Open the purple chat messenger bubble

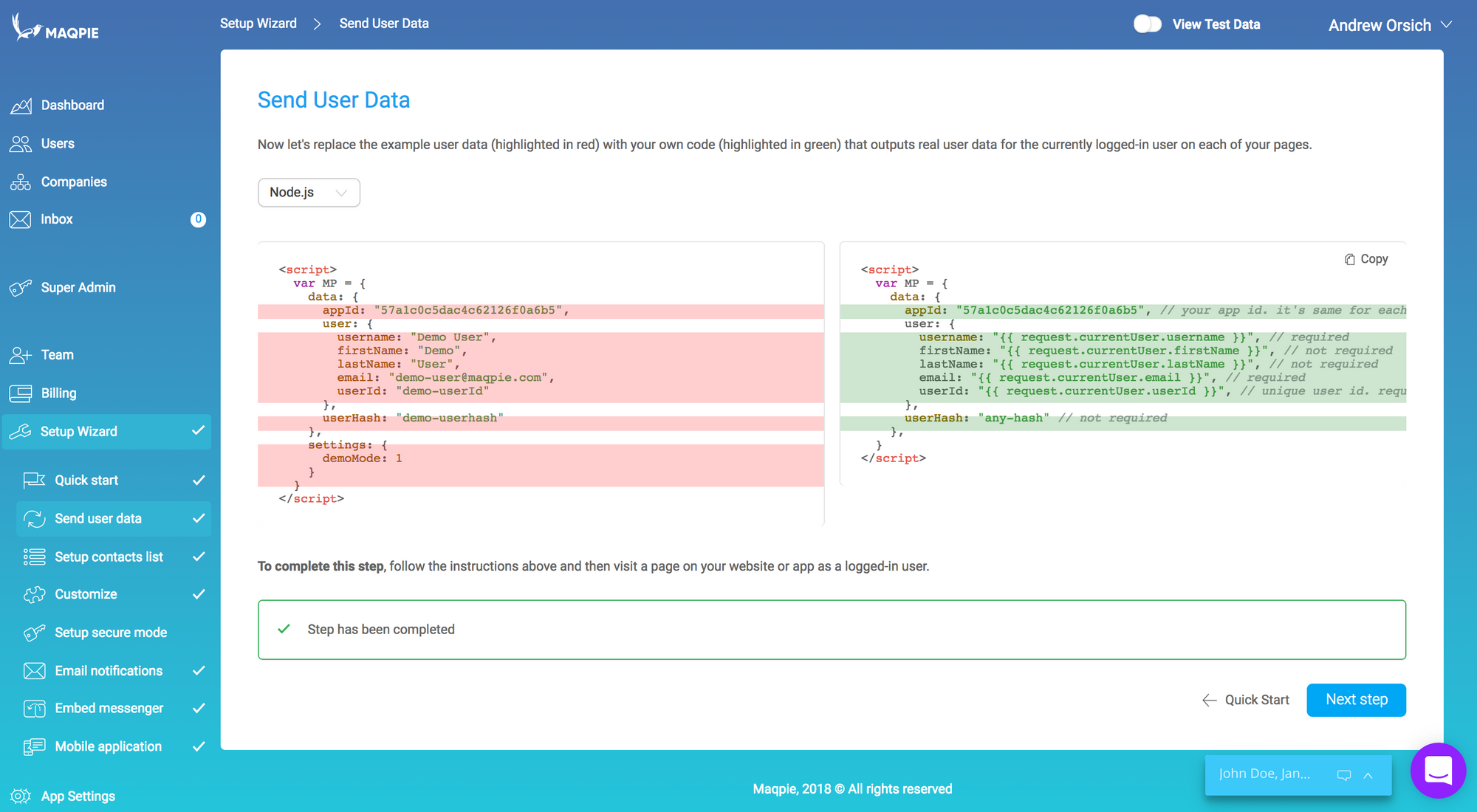click(1437, 771)
